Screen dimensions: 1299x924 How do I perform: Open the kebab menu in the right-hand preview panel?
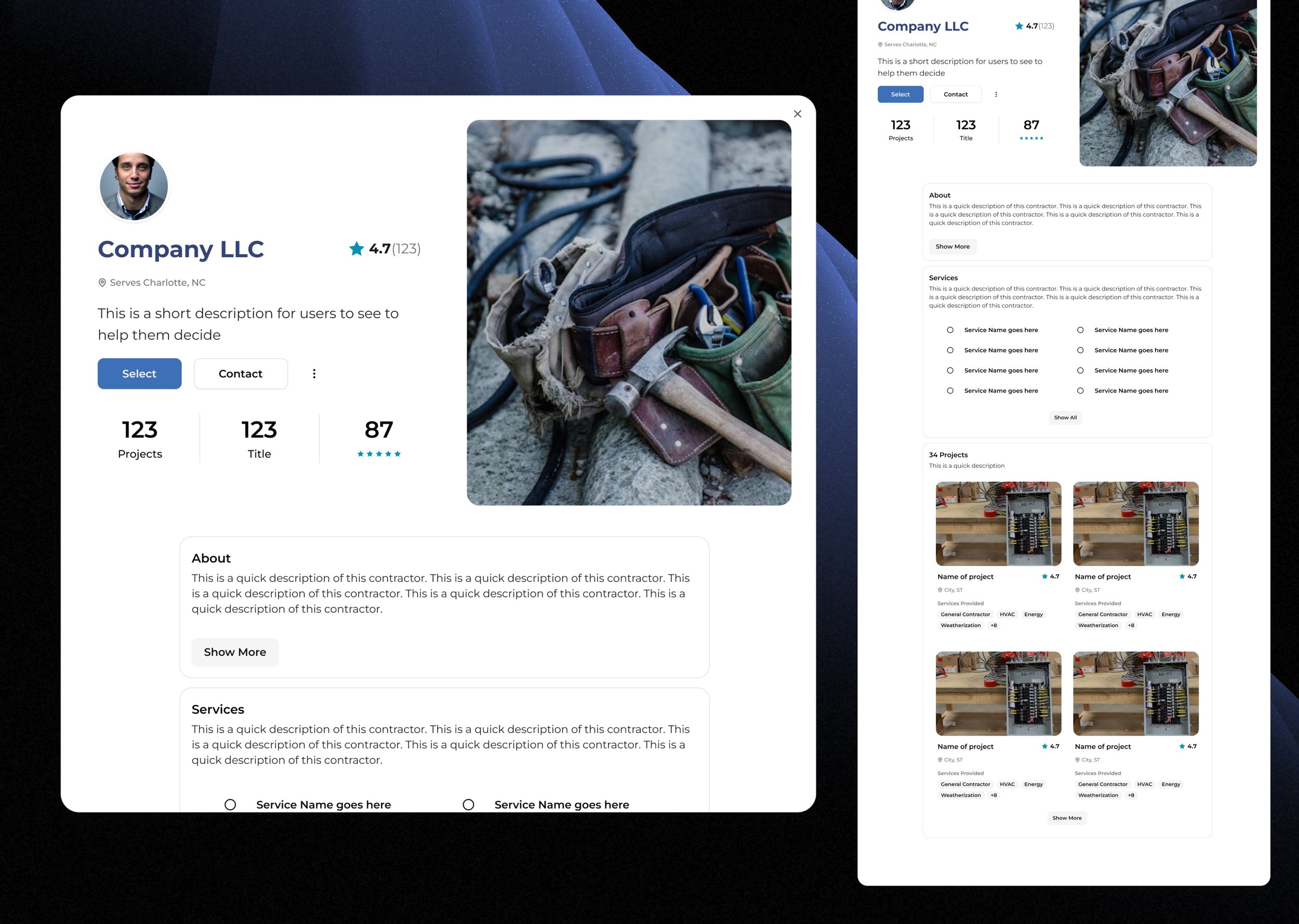click(996, 95)
